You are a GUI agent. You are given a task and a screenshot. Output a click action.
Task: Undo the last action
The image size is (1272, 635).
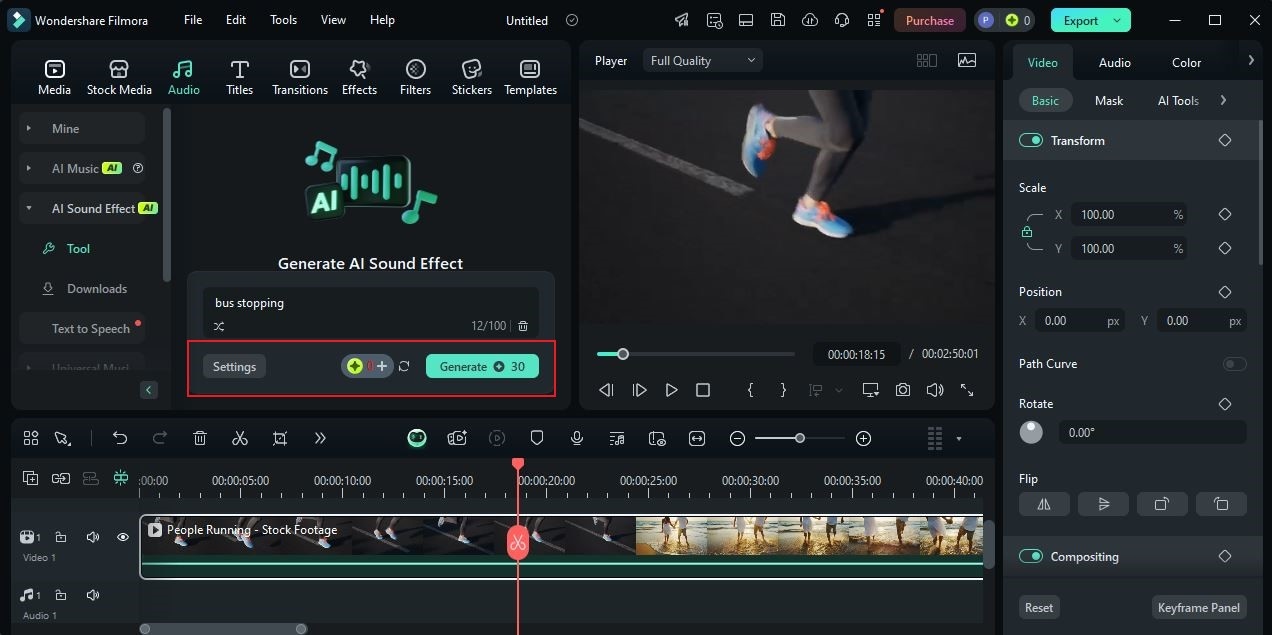pos(120,438)
